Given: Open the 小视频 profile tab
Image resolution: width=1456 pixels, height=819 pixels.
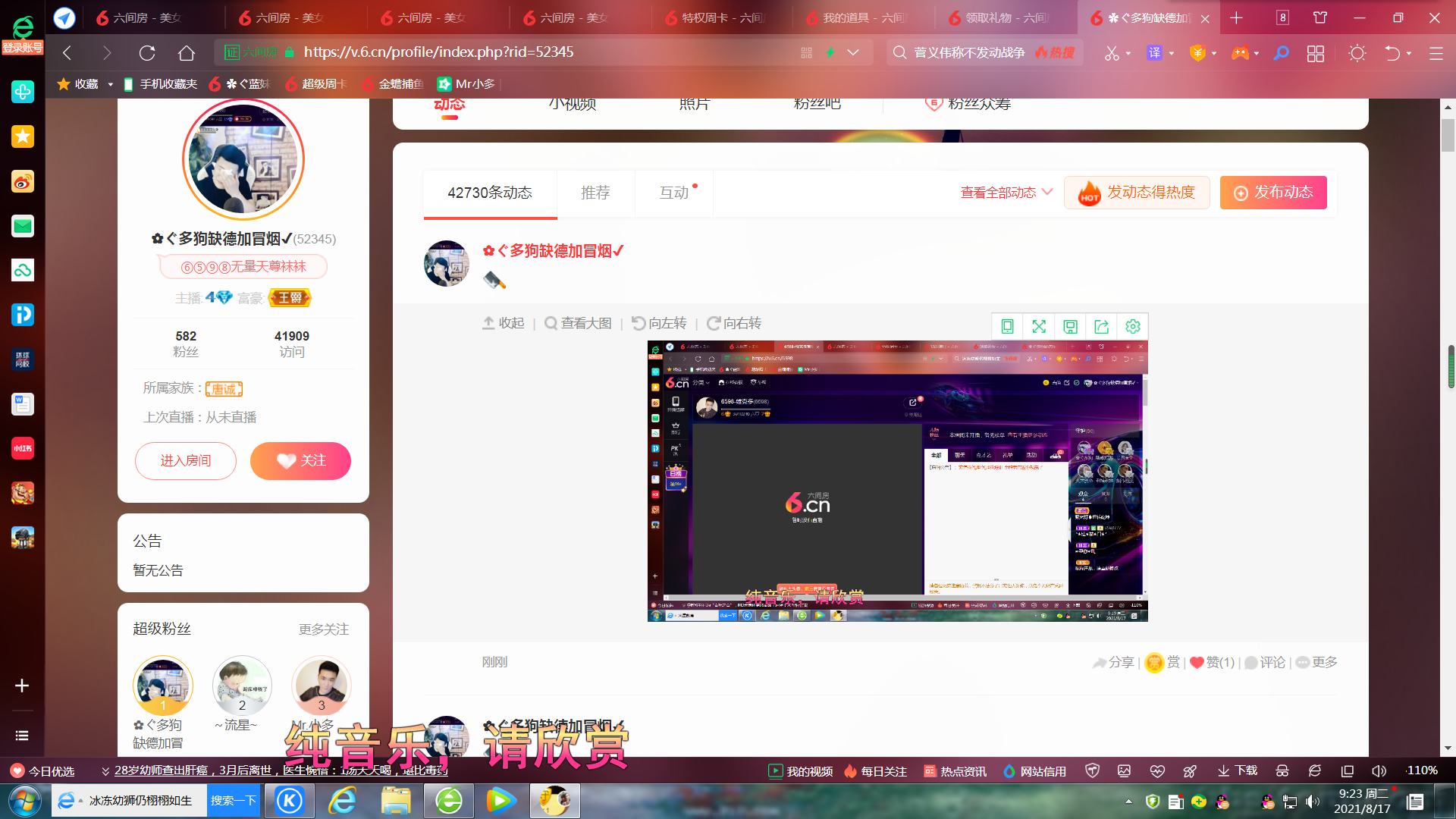Looking at the screenshot, I should [573, 105].
